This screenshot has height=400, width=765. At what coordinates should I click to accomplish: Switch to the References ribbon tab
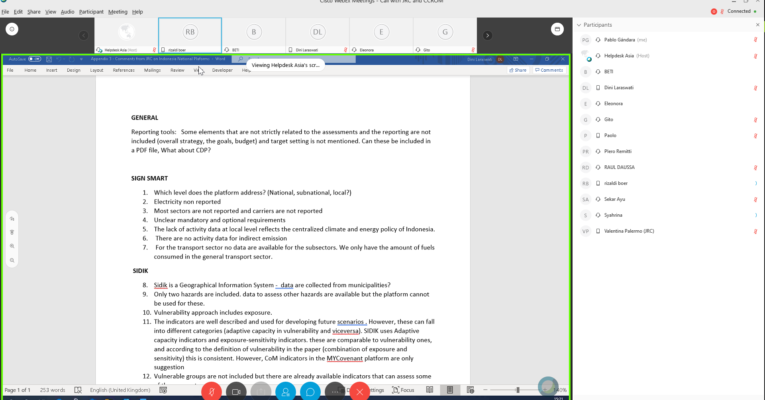tap(123, 71)
